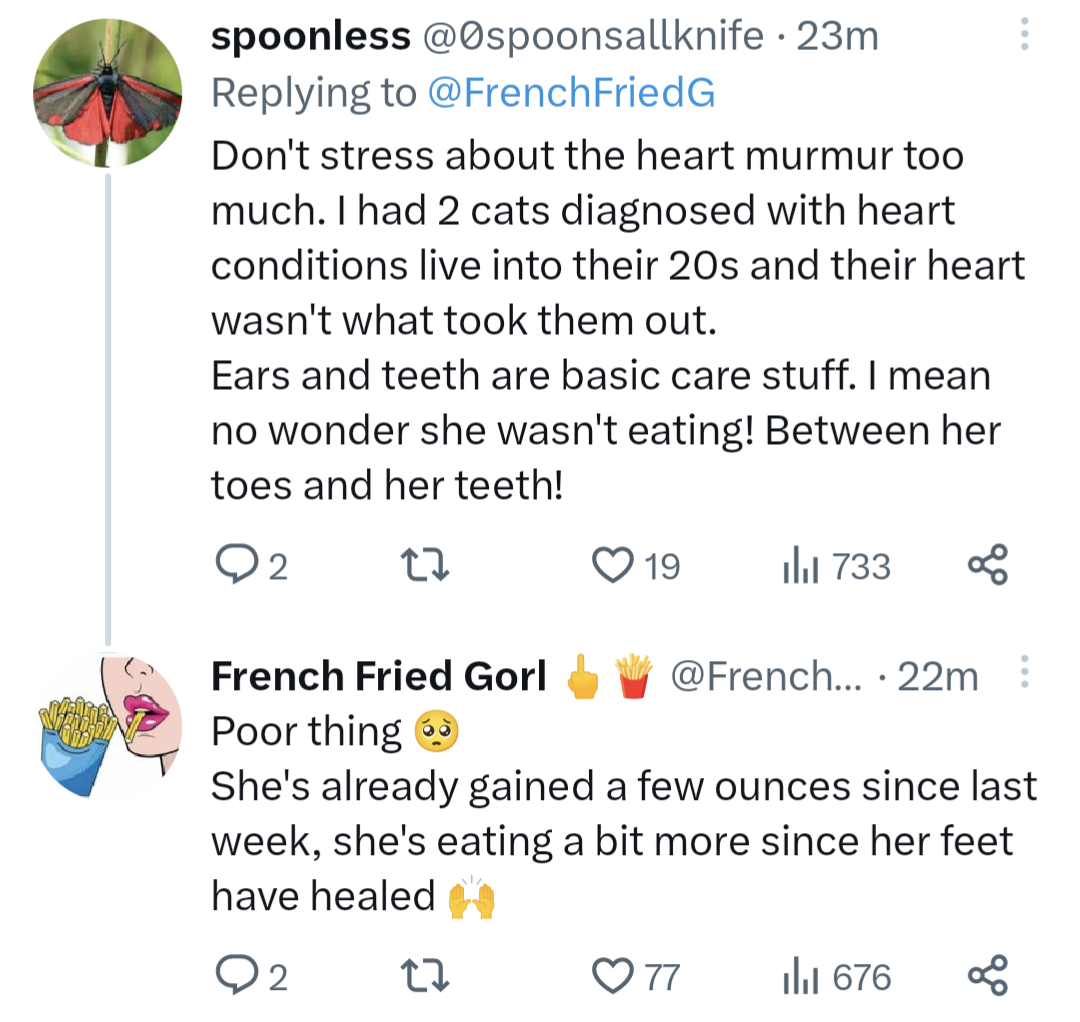
Task: Share French Fried Gorl's tweet
Action: (988, 975)
